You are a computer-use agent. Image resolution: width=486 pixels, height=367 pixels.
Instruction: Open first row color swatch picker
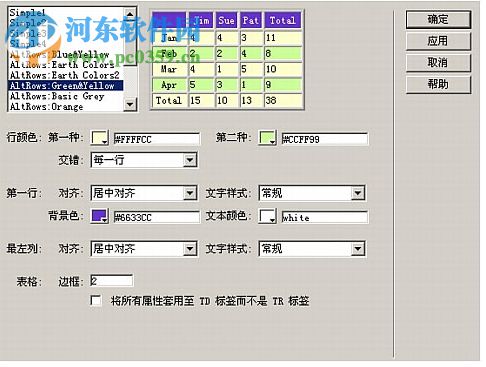99,138
